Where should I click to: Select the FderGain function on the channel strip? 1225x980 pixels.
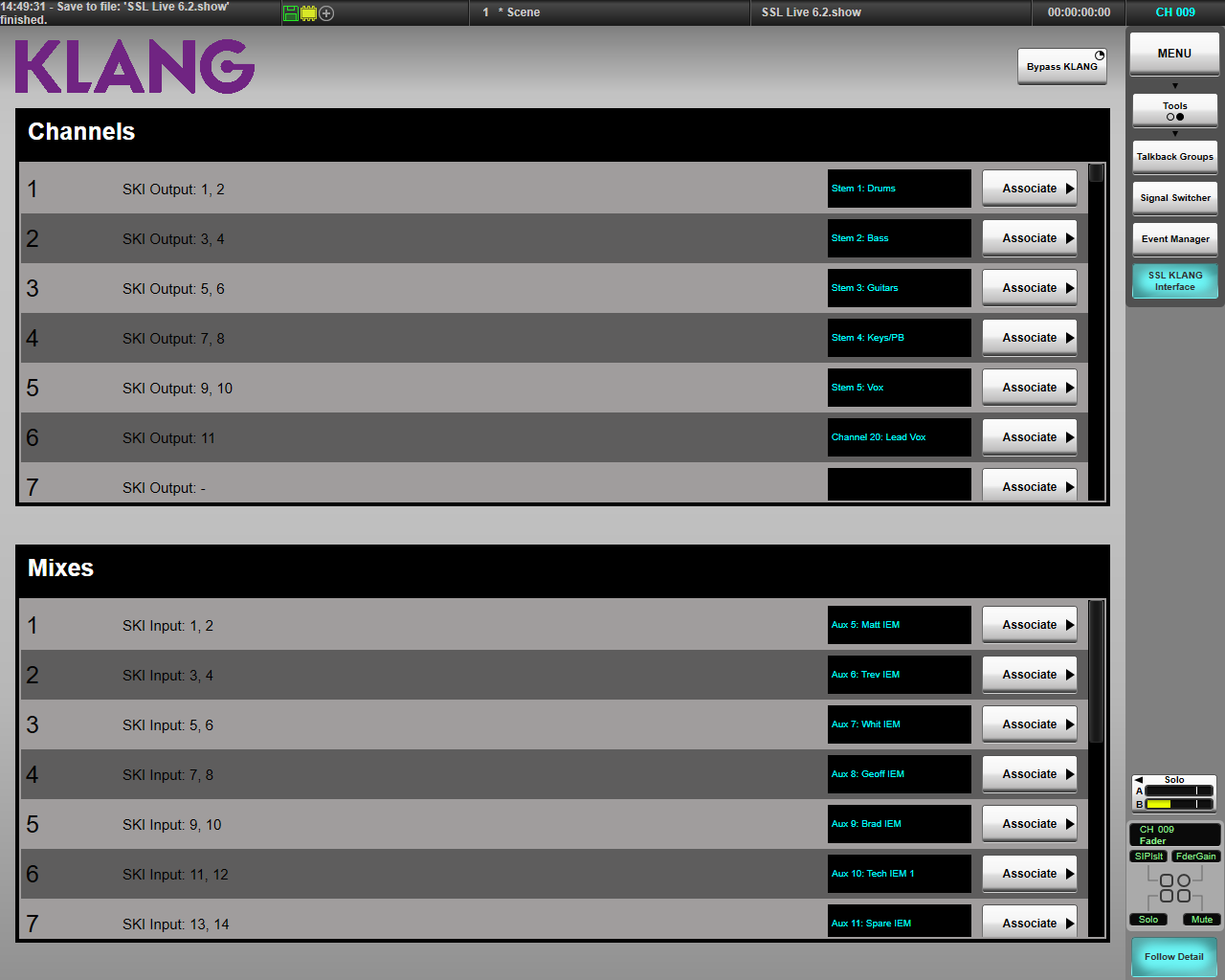point(1196,856)
